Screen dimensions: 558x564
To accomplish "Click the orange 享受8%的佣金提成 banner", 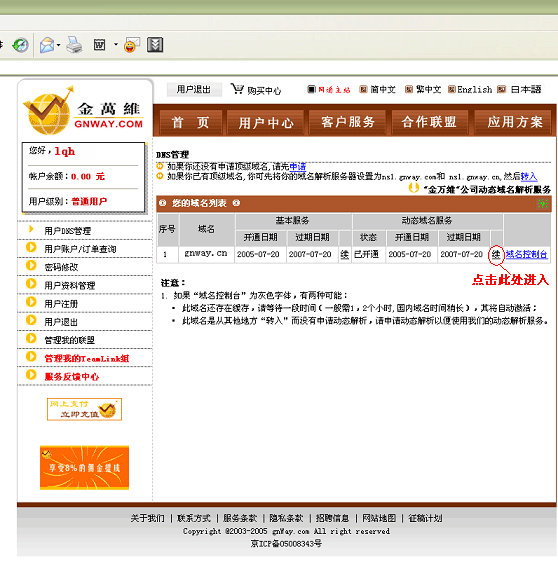I will 84,468.
